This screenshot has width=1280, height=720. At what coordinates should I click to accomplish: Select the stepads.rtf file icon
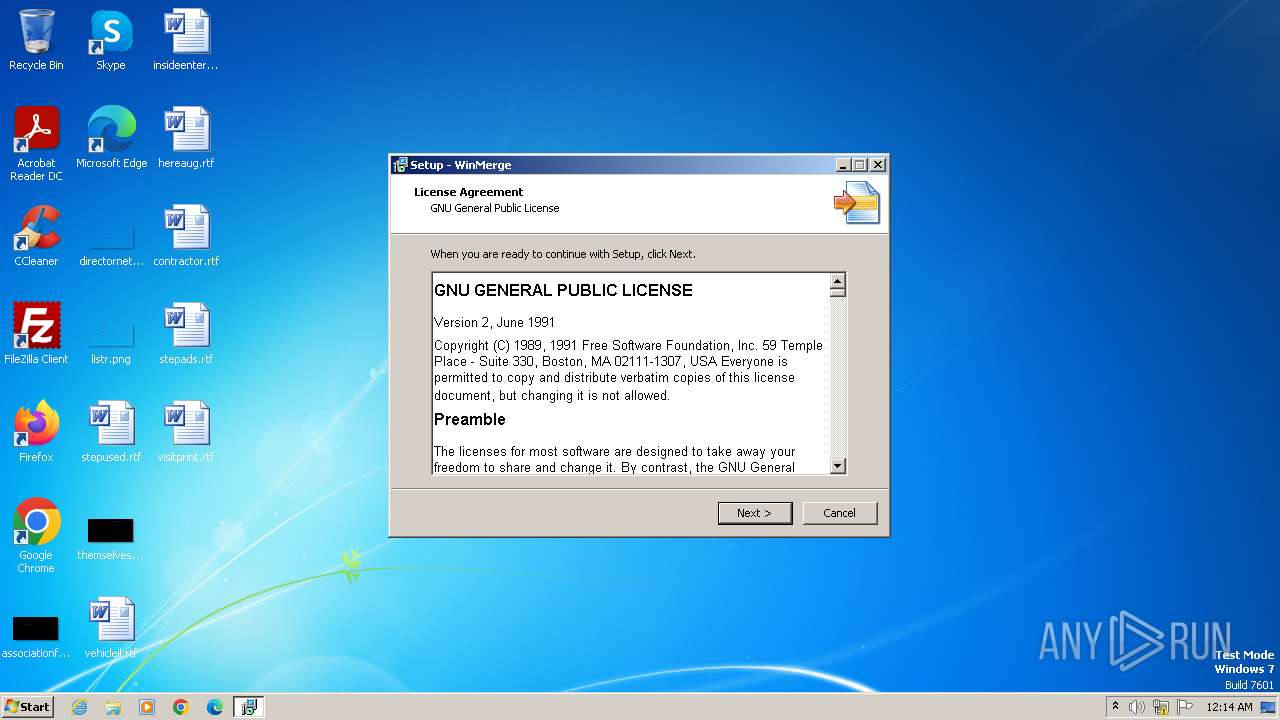(x=186, y=334)
